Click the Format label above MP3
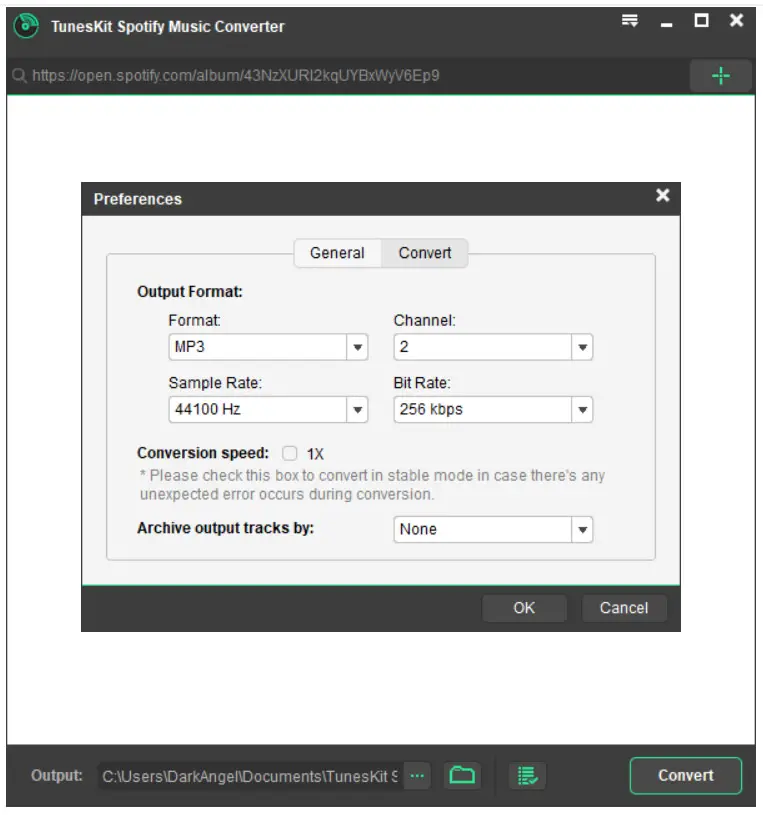 [194, 320]
